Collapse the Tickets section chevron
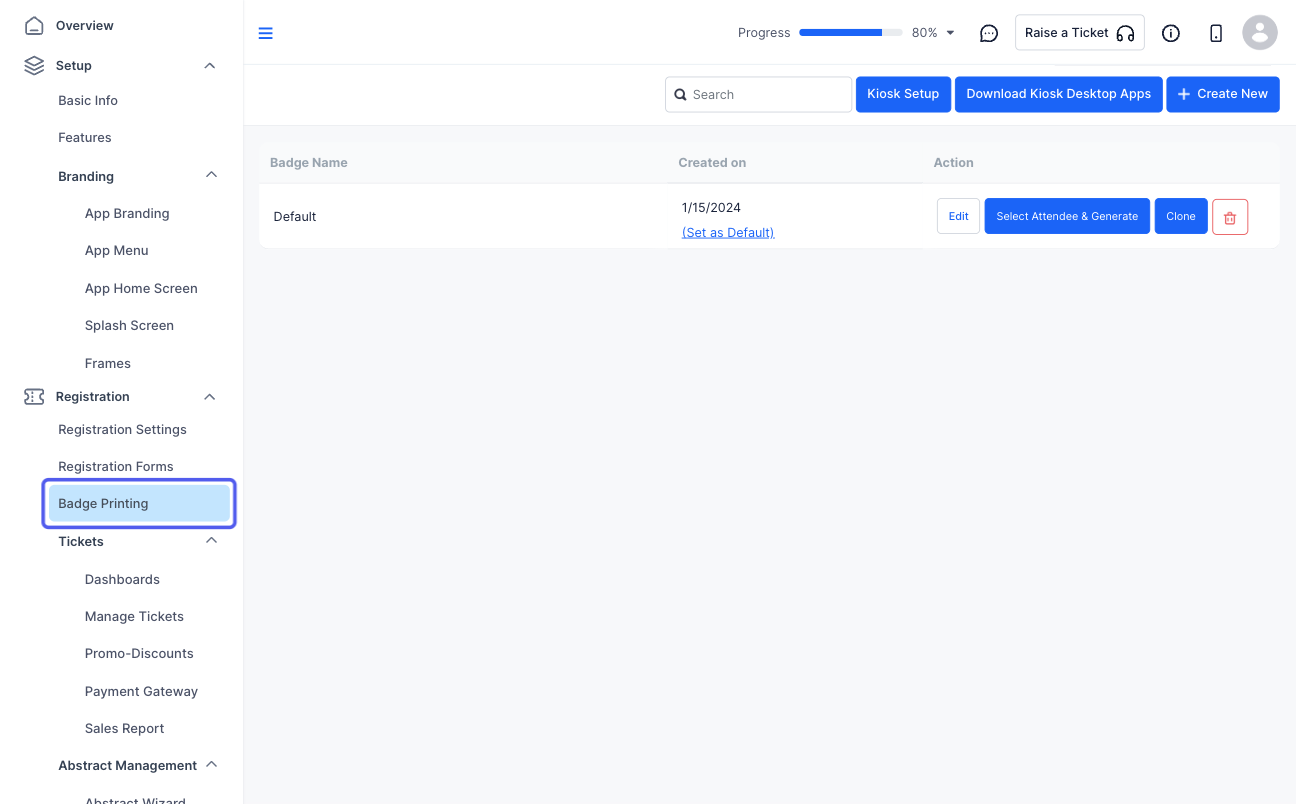This screenshot has height=804, width=1296. pos(211,541)
